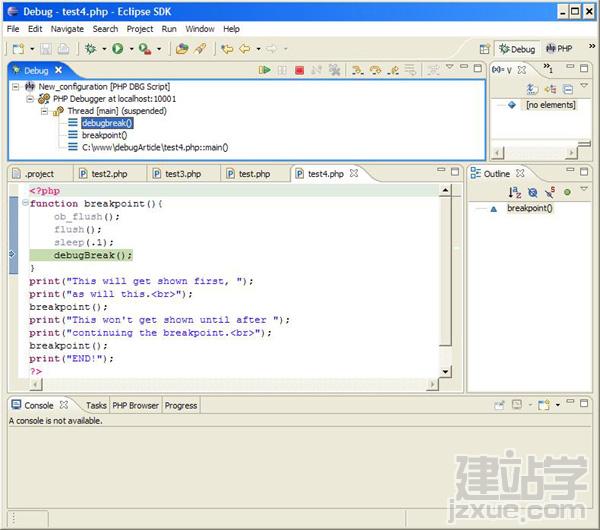The image size is (600, 530).
Task: Collapse the Thread [main] node
Action: [44, 111]
